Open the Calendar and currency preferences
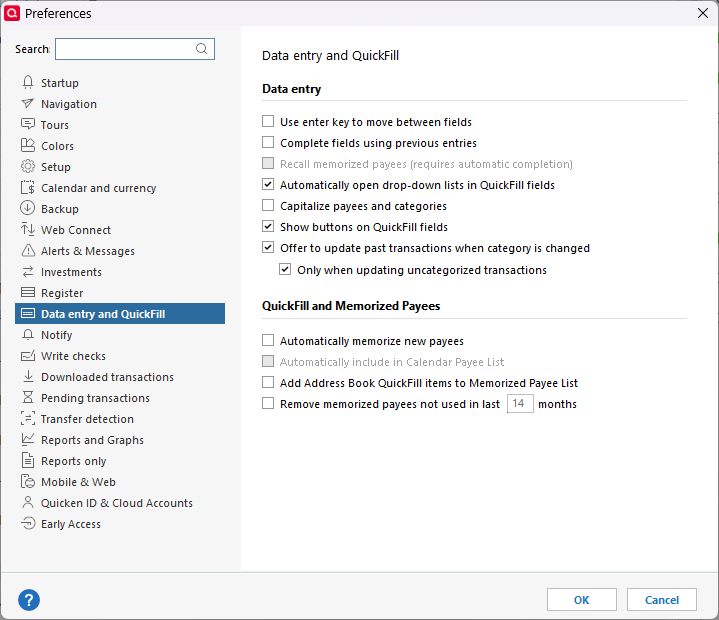The height and width of the screenshot is (620, 719). coord(98,188)
